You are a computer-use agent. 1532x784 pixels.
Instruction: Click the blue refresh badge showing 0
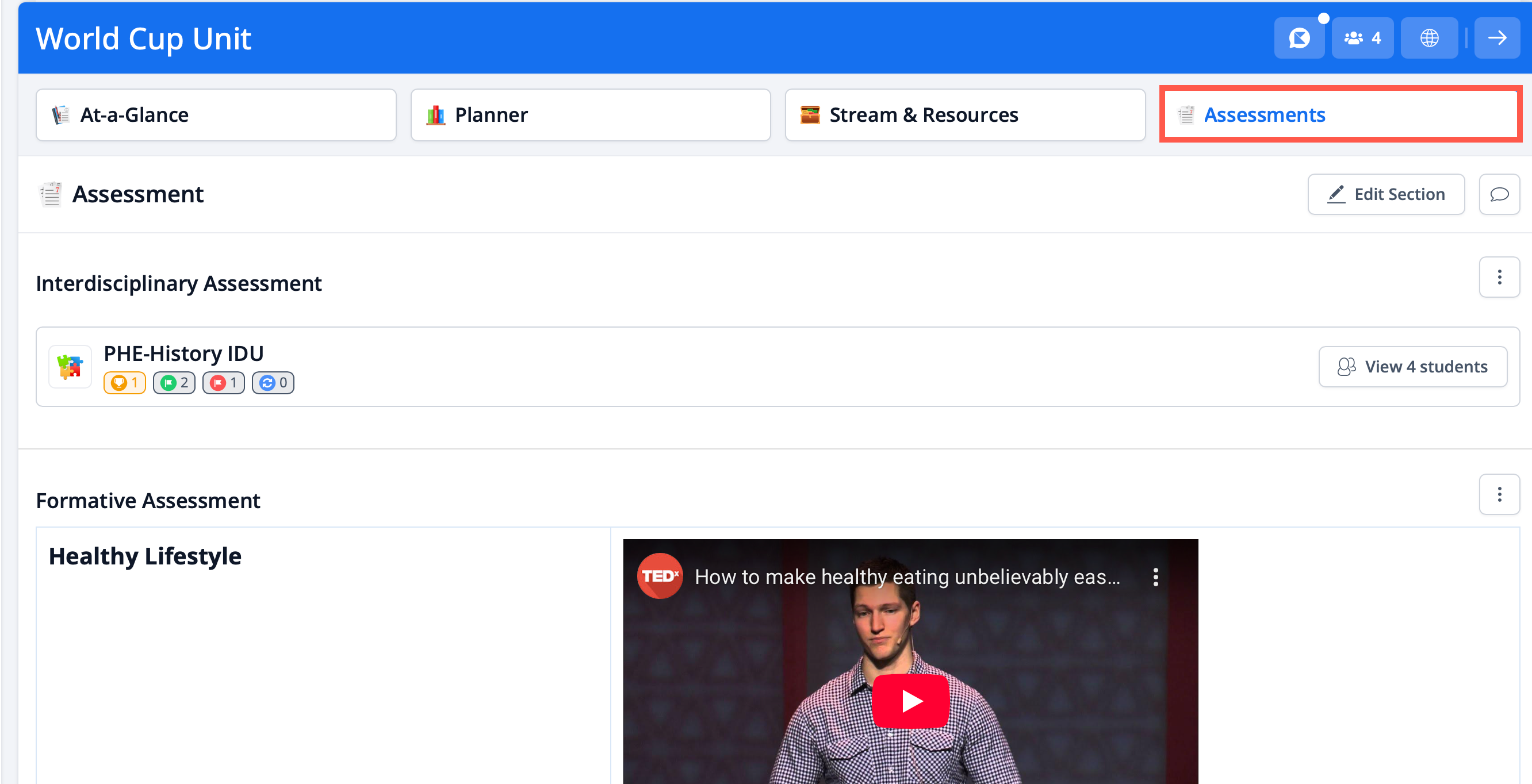point(273,383)
